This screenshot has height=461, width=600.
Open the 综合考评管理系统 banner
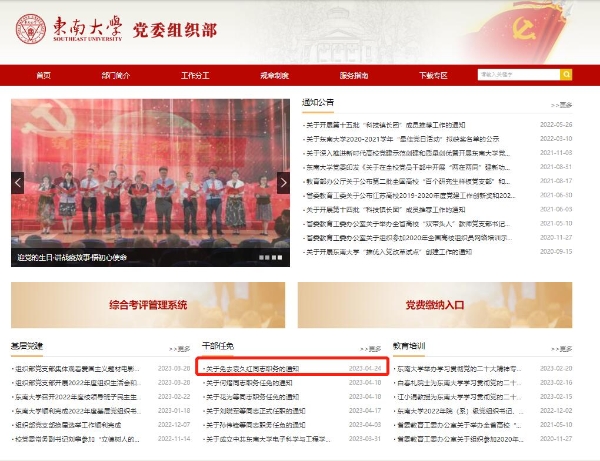click(x=148, y=305)
